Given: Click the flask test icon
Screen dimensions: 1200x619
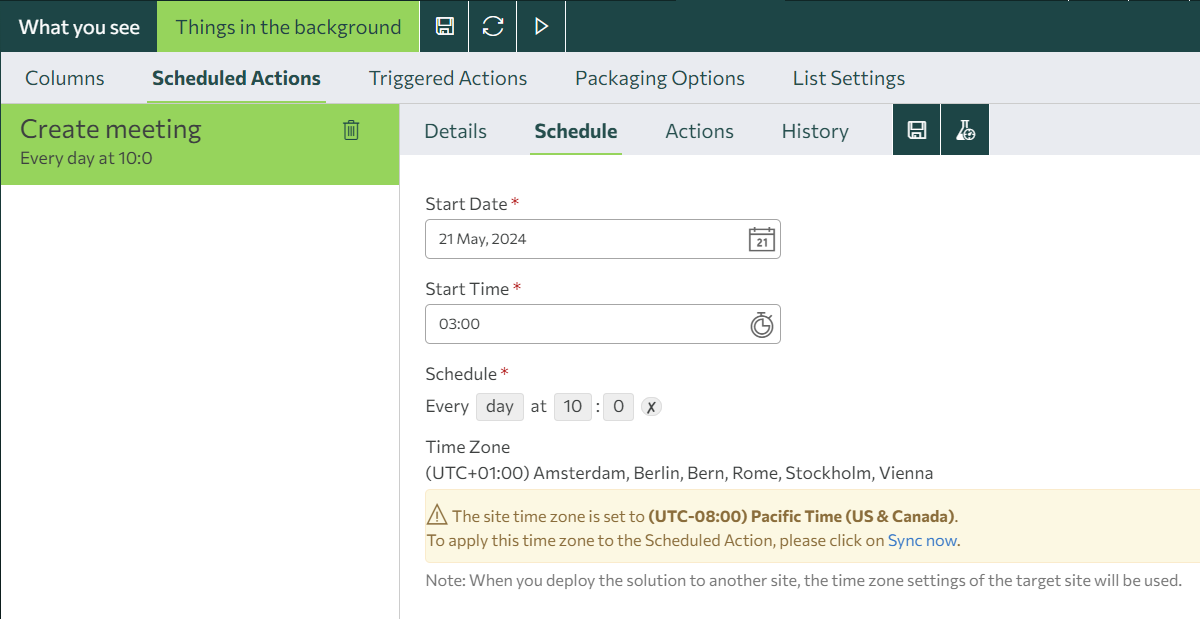Looking at the screenshot, I should pos(965,131).
